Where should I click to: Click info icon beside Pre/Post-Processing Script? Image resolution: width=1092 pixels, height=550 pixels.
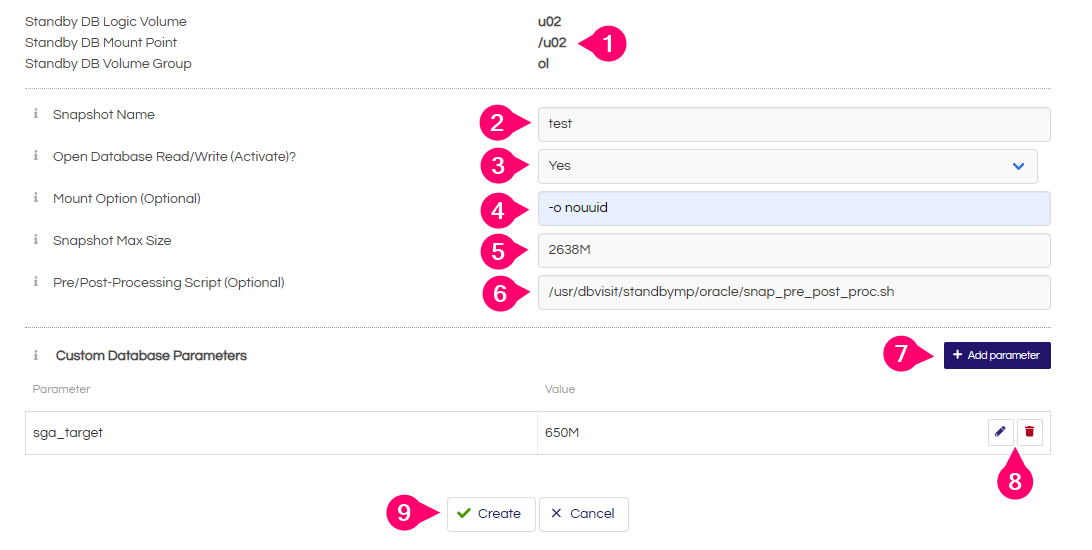(x=36, y=281)
